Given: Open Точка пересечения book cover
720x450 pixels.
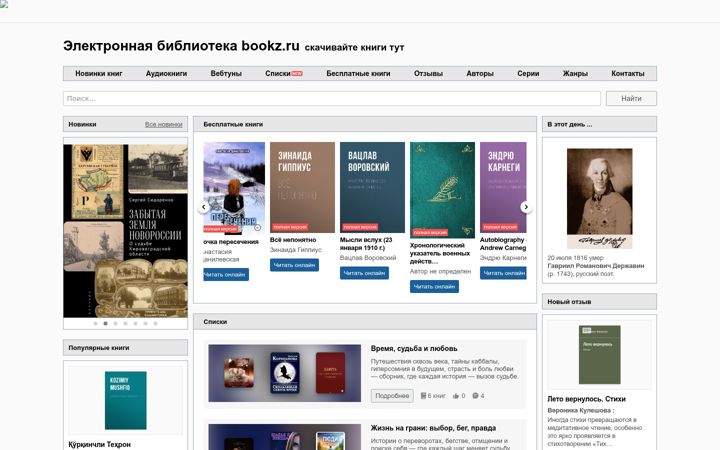Looking at the screenshot, I should tap(234, 188).
